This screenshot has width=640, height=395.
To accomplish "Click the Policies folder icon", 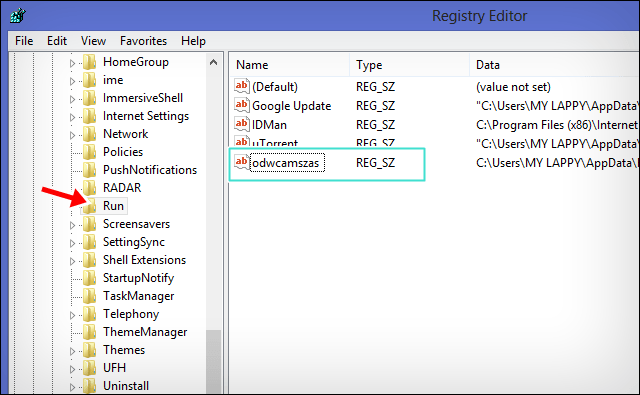I will [x=89, y=152].
